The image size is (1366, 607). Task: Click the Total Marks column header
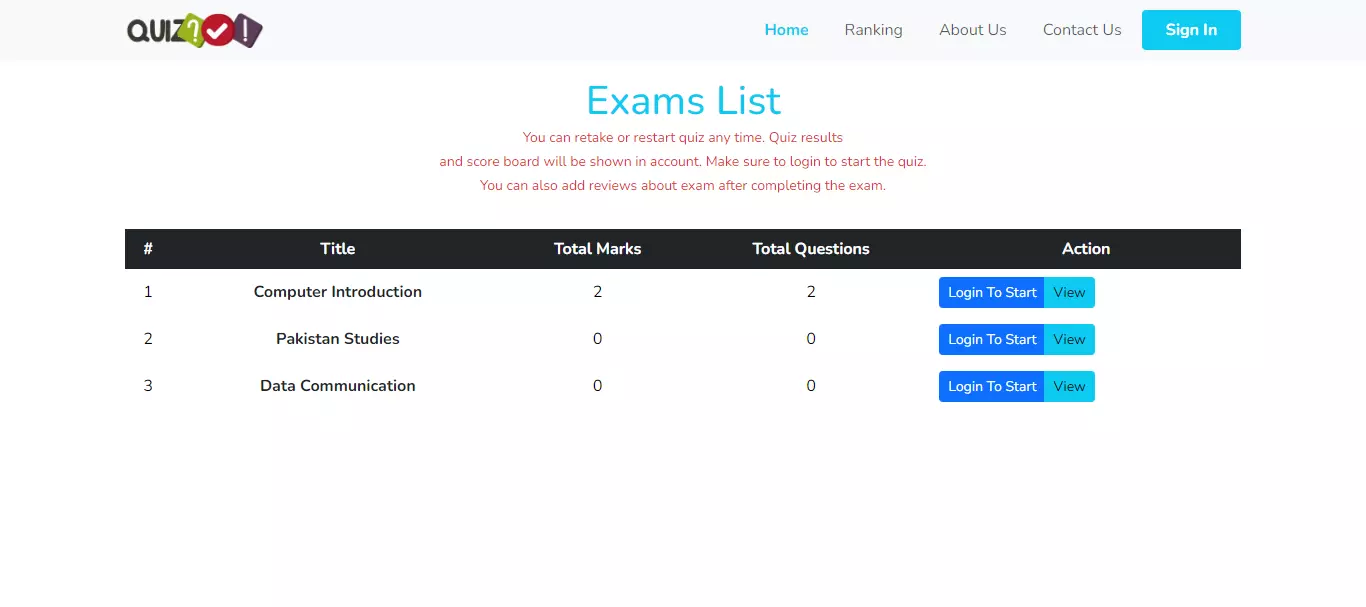pos(598,249)
